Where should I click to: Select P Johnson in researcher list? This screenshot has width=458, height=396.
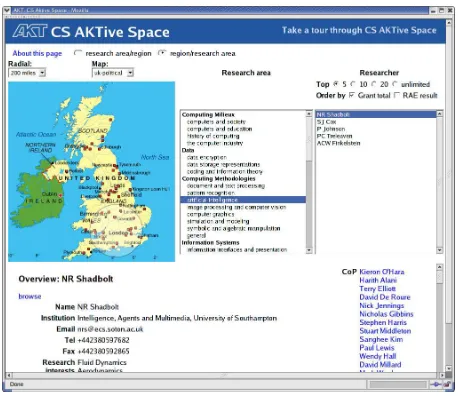331,129
